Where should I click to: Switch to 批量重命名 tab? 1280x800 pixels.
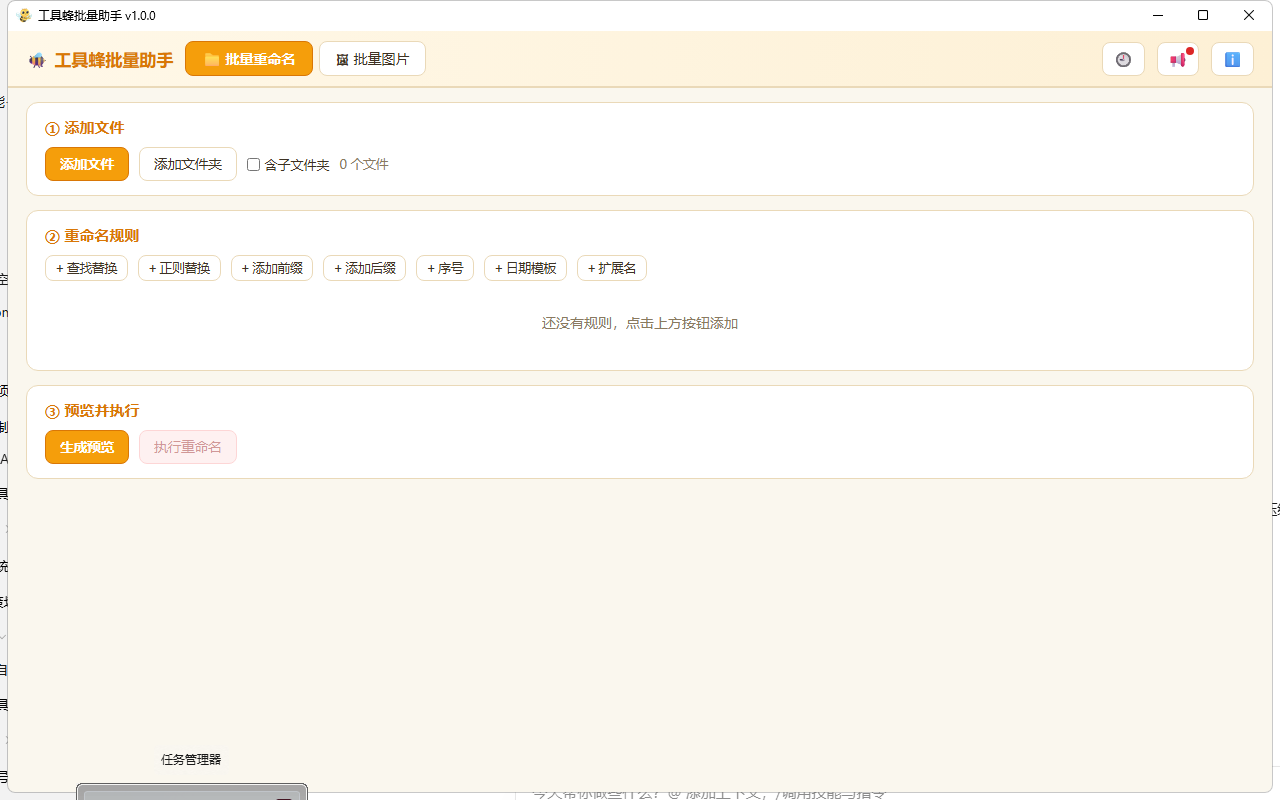click(x=249, y=59)
